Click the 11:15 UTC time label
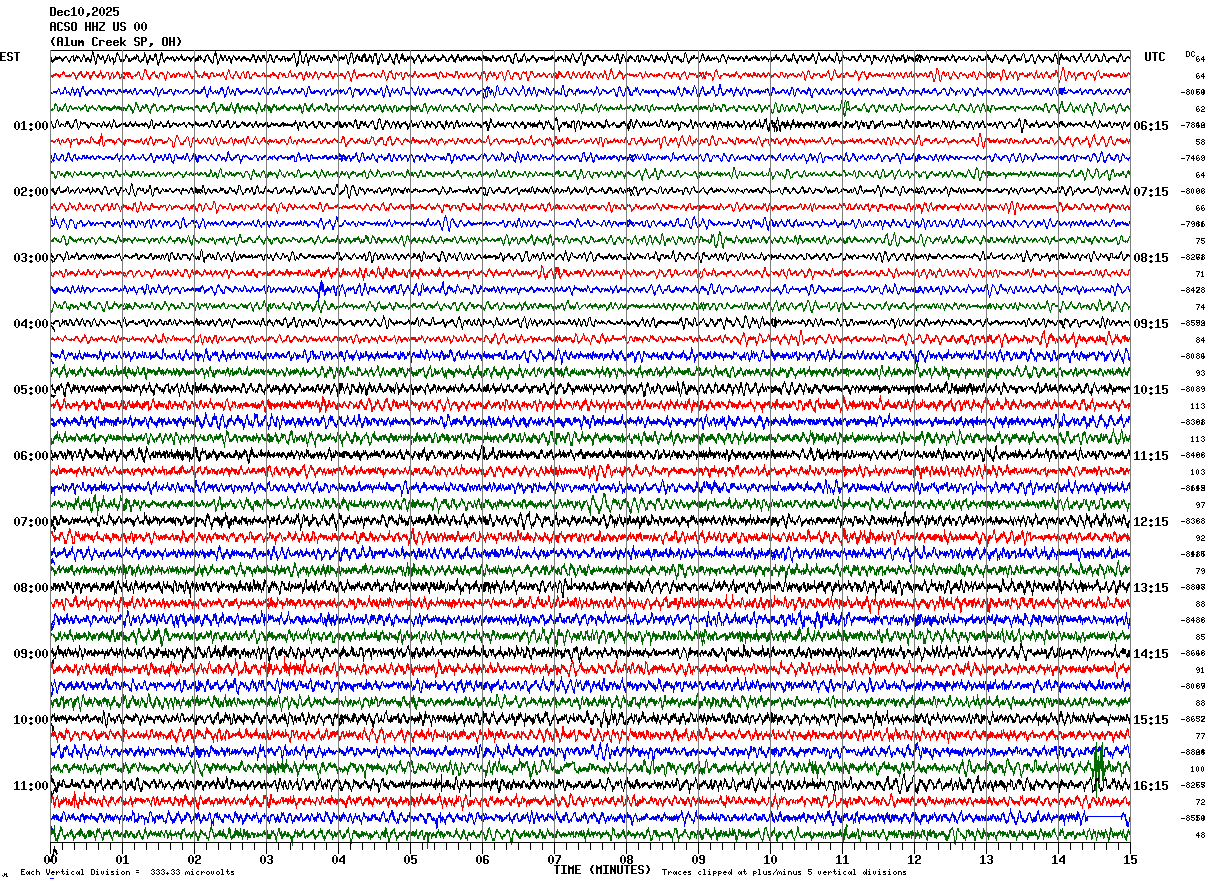The height and width of the screenshot is (886, 1210). (x=1151, y=456)
